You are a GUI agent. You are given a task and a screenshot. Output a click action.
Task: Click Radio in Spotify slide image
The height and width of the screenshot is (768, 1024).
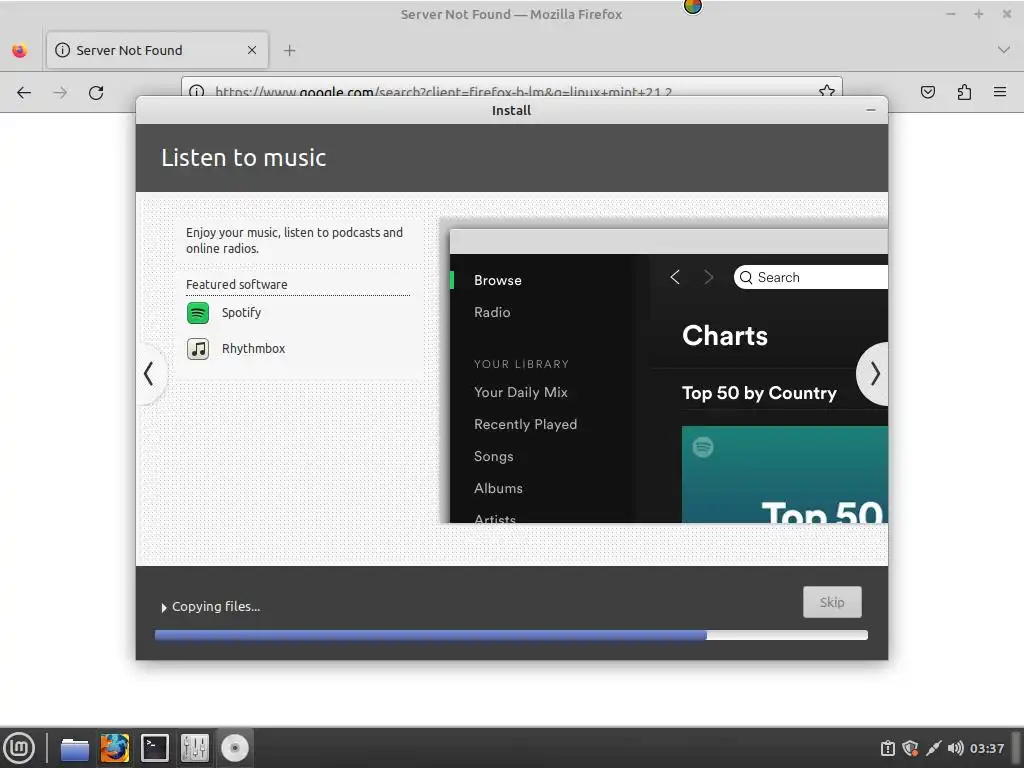[x=492, y=312]
